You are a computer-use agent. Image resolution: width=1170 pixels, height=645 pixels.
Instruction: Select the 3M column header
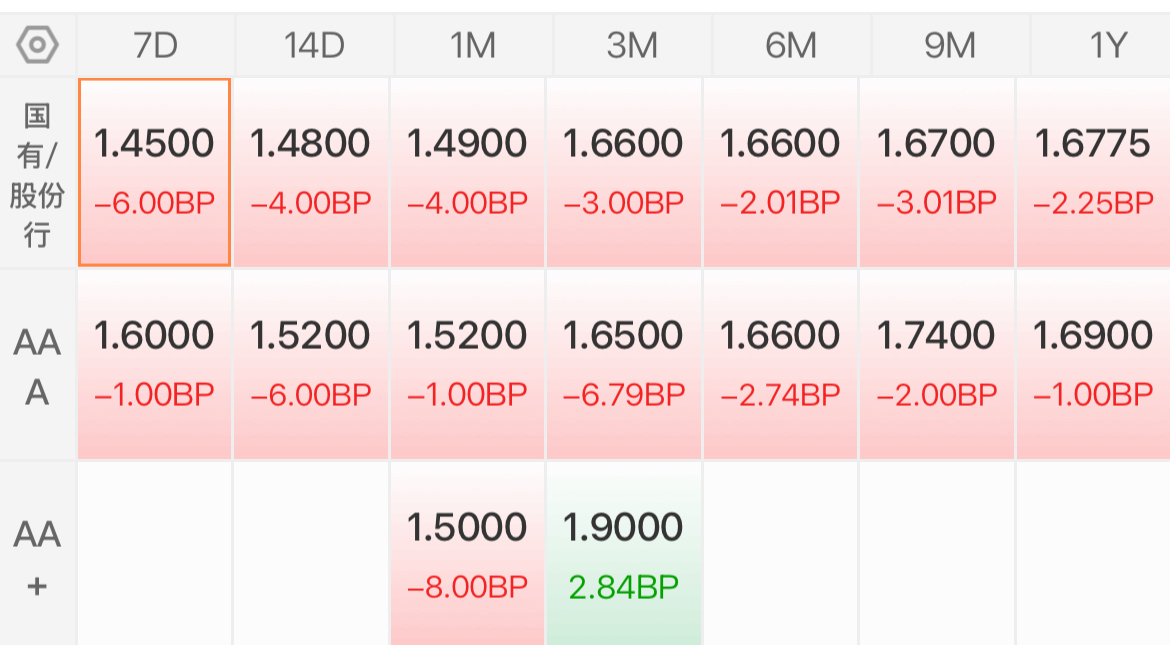632,46
